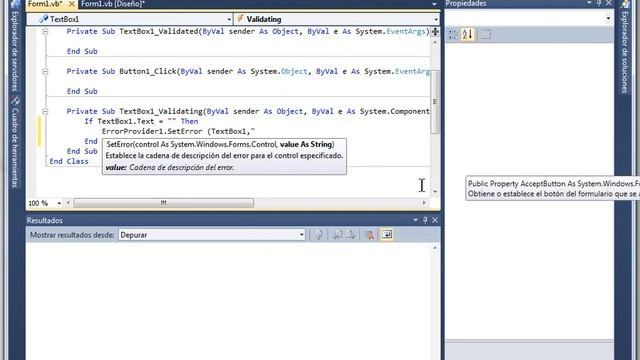640x360 pixels.
Task: Toggle word wrap in Resultados panel
Action: click(x=387, y=235)
